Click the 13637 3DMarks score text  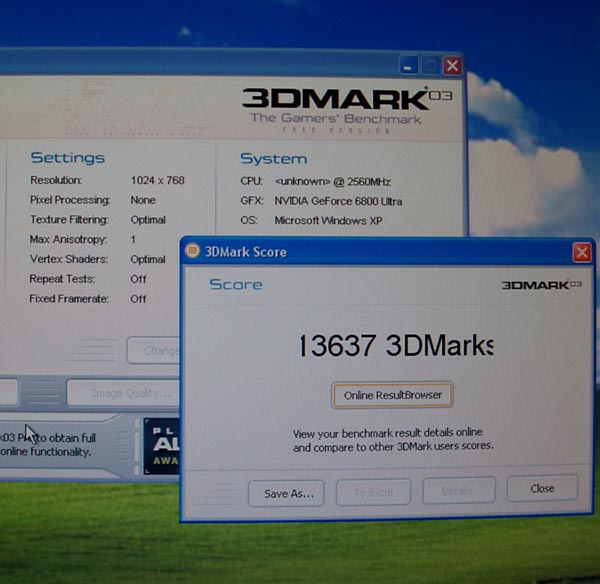pos(396,346)
